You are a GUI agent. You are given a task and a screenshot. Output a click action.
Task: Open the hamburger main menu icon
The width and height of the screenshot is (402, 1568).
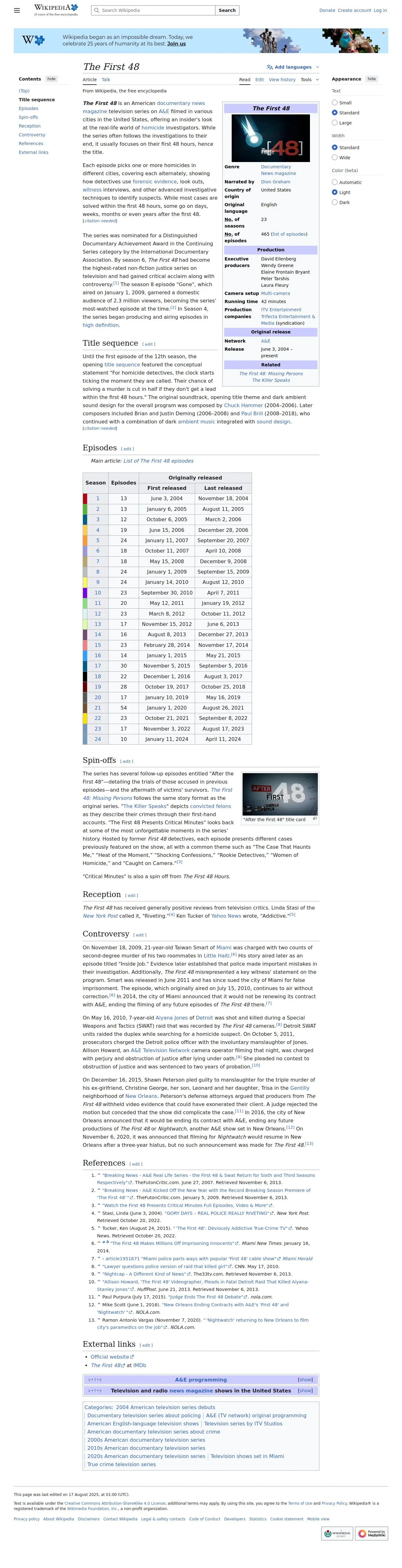click(x=17, y=10)
